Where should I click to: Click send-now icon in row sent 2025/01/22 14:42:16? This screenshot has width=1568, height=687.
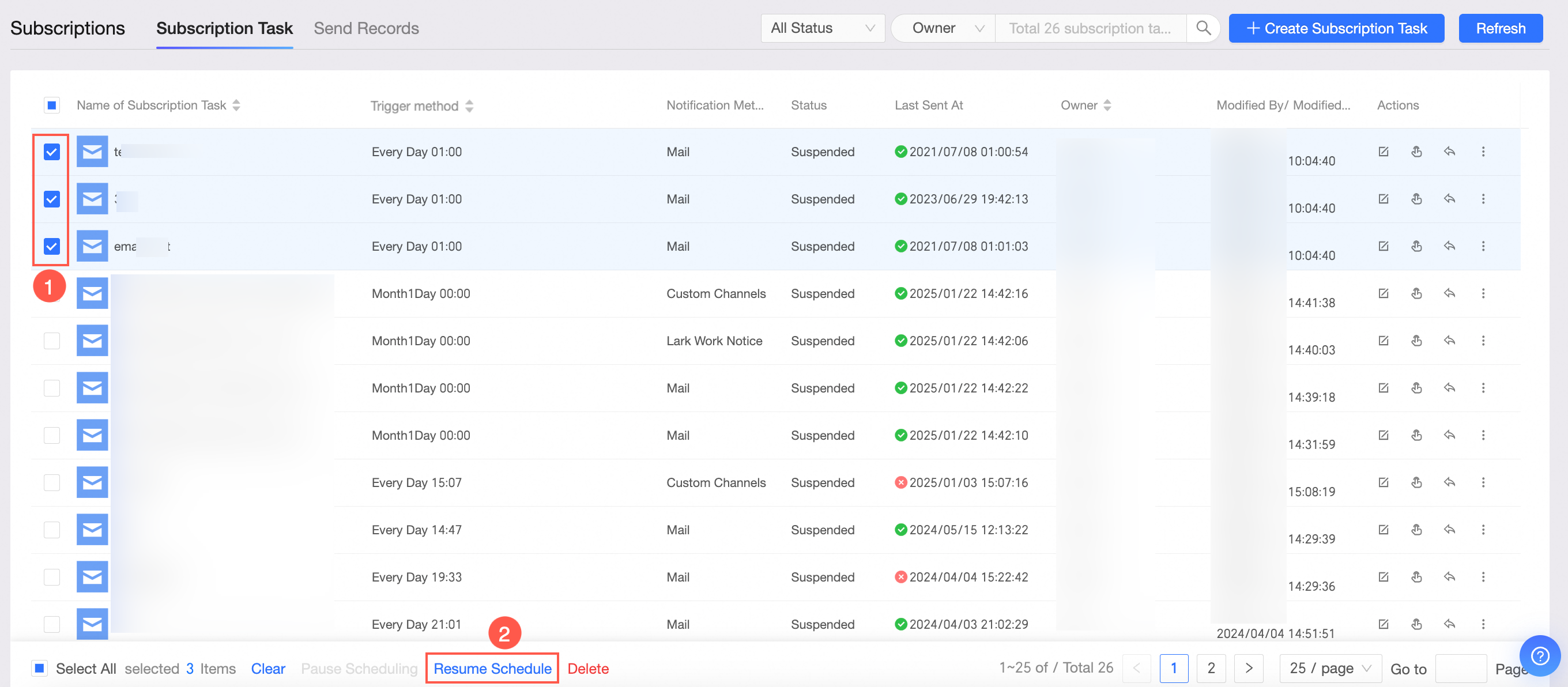pos(1416,293)
